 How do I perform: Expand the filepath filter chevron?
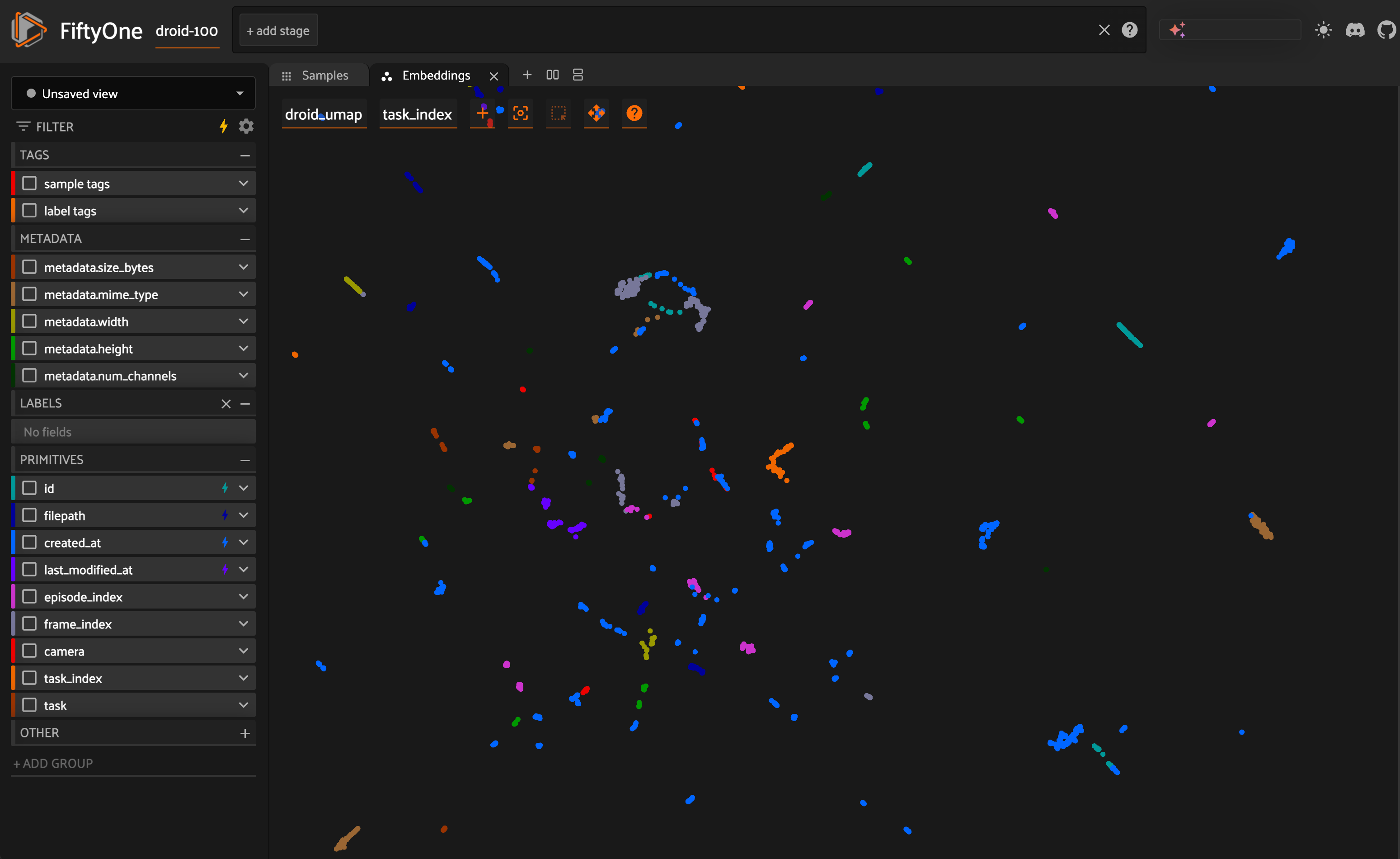(244, 516)
